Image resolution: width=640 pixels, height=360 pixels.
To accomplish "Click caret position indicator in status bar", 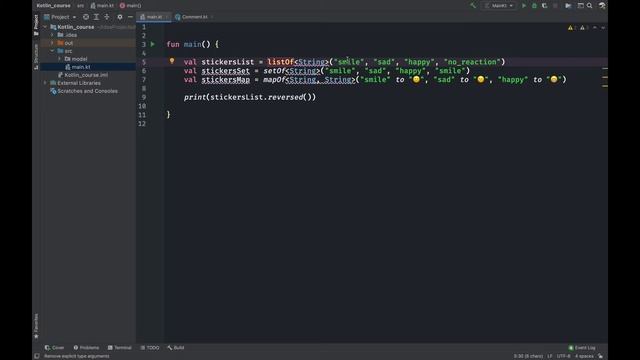I will [528, 356].
